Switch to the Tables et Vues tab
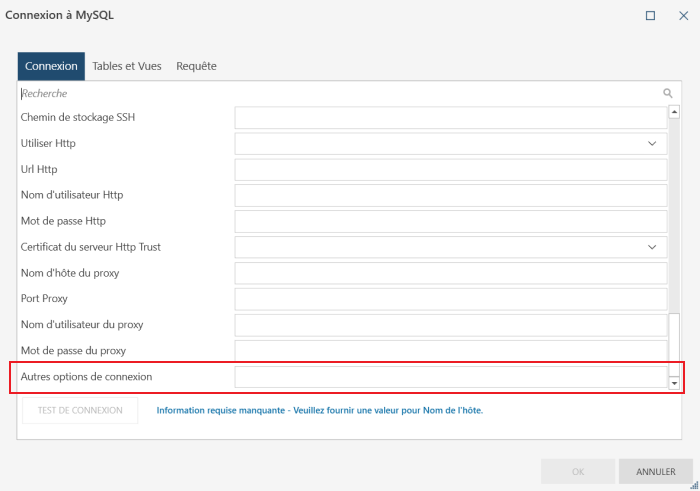Screen dimensions: 700x491 (x=127, y=66)
